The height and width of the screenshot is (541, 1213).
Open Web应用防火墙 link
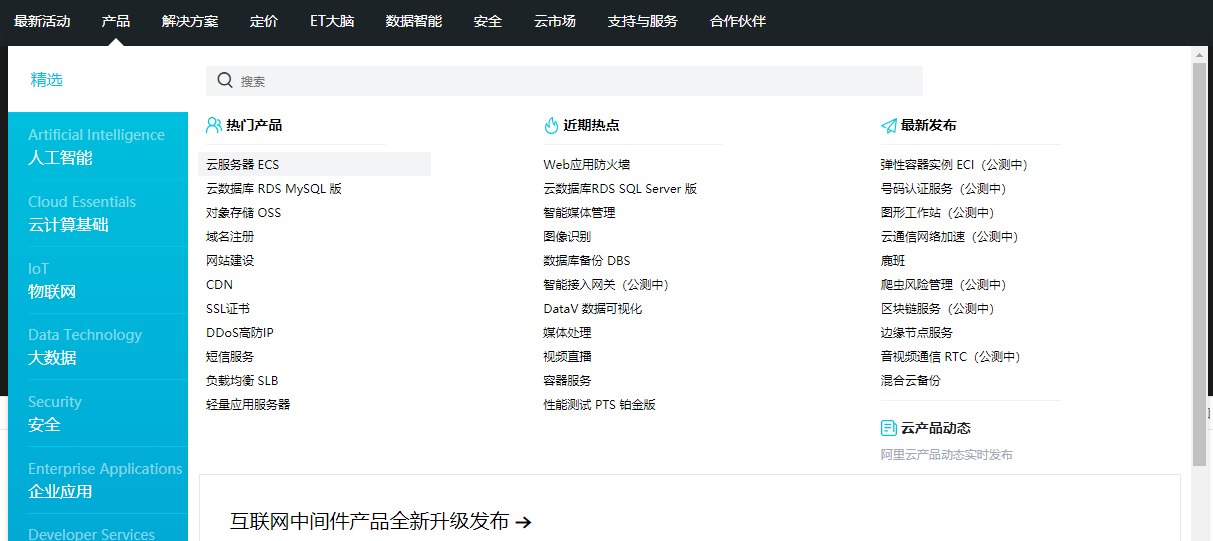(x=587, y=164)
